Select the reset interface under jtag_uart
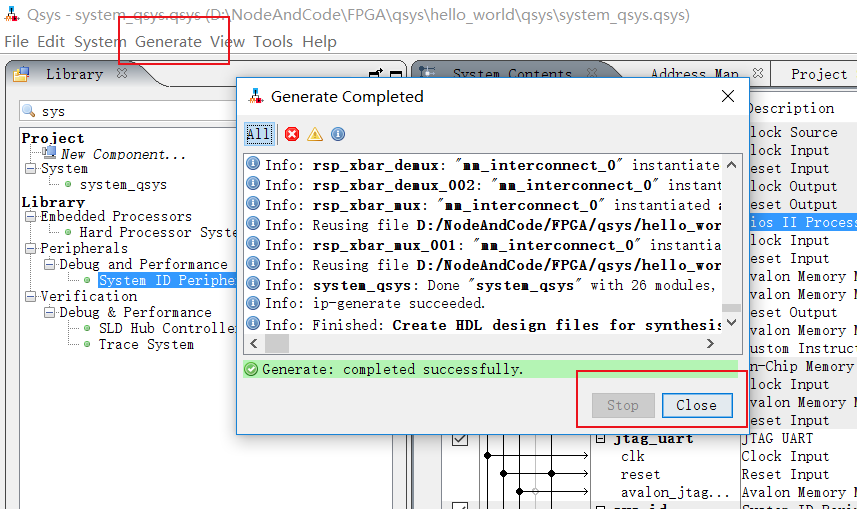Image resolution: width=857 pixels, height=509 pixels. [x=640, y=475]
